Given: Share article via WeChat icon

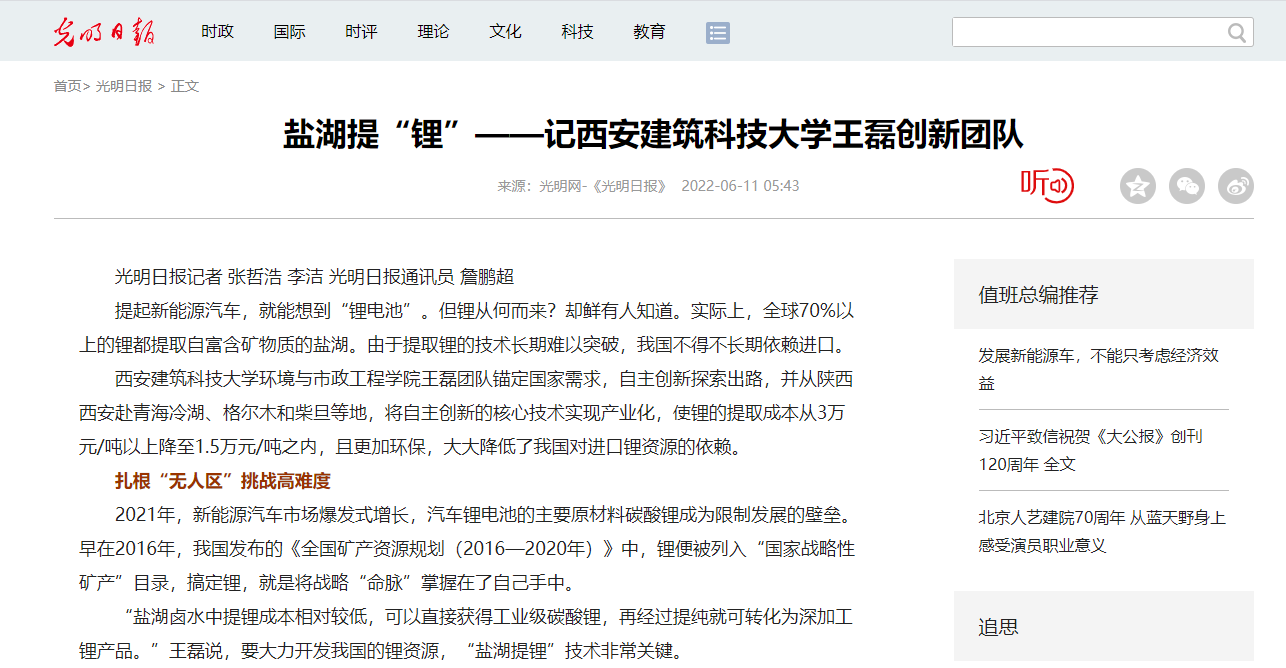Looking at the screenshot, I should pos(1187,186).
